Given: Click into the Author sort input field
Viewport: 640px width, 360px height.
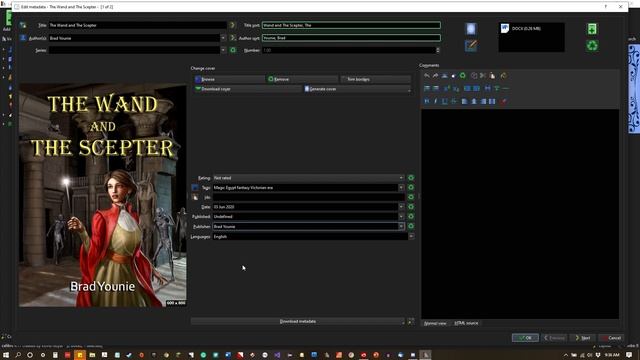Looking at the screenshot, I should 351,38.
